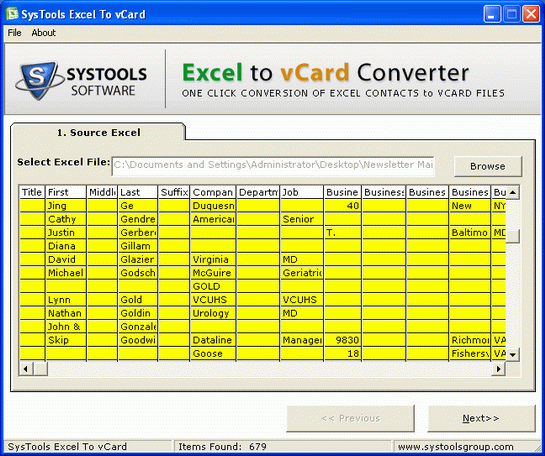Select the cell containing Michael

(66, 273)
